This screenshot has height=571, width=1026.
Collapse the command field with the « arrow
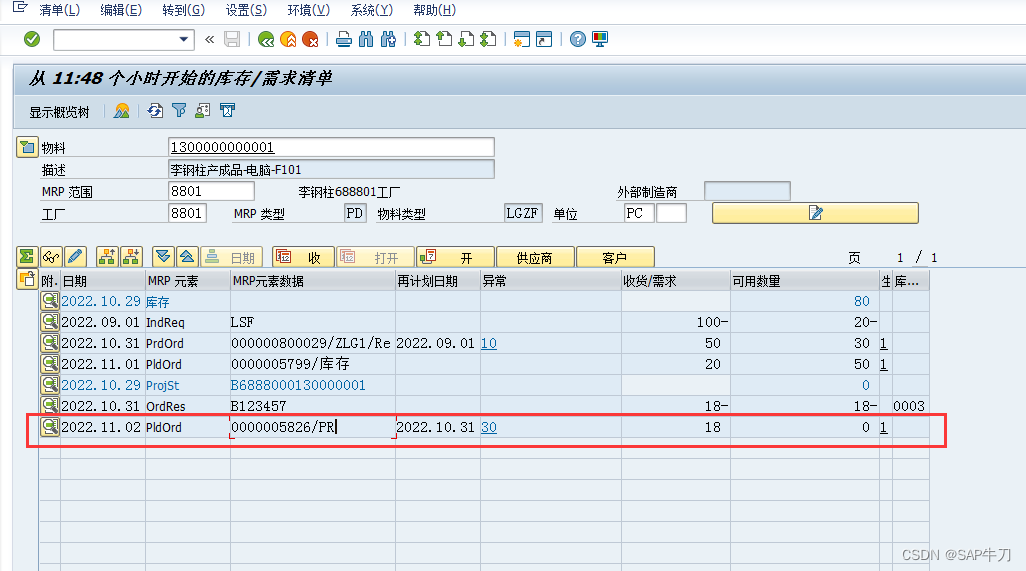point(209,39)
